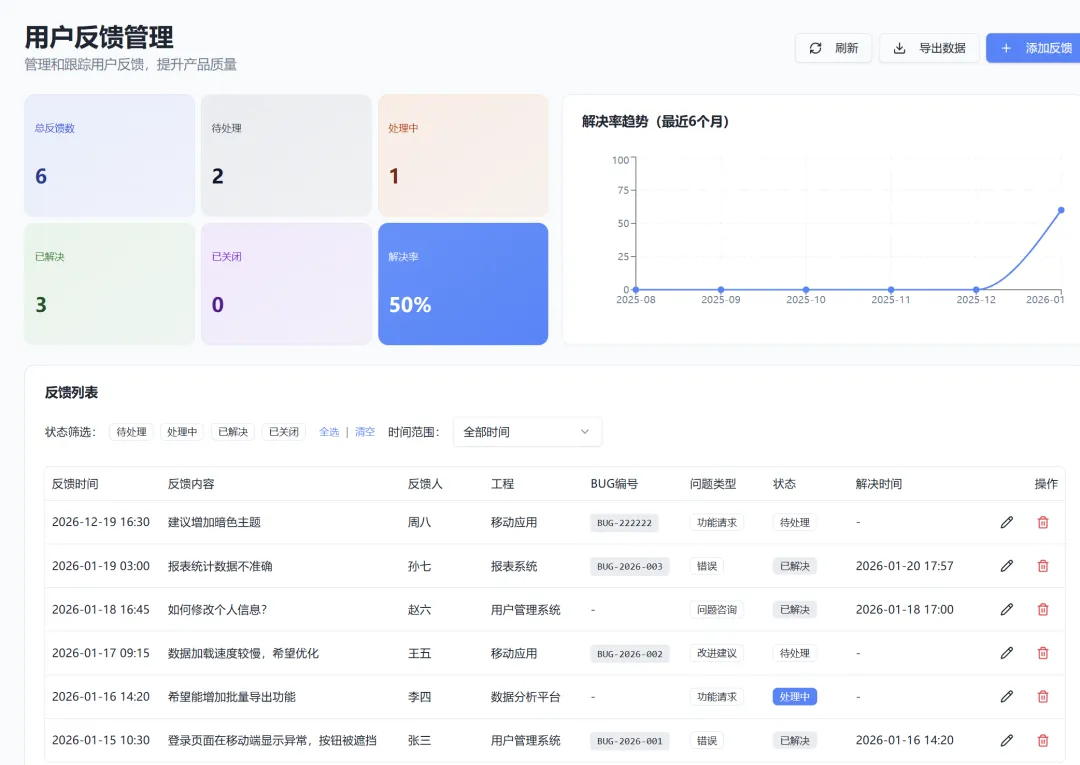The width and height of the screenshot is (1080, 765).
Task: Delete the 如何修改个人信息 row via trash icon
Action: click(x=1043, y=609)
